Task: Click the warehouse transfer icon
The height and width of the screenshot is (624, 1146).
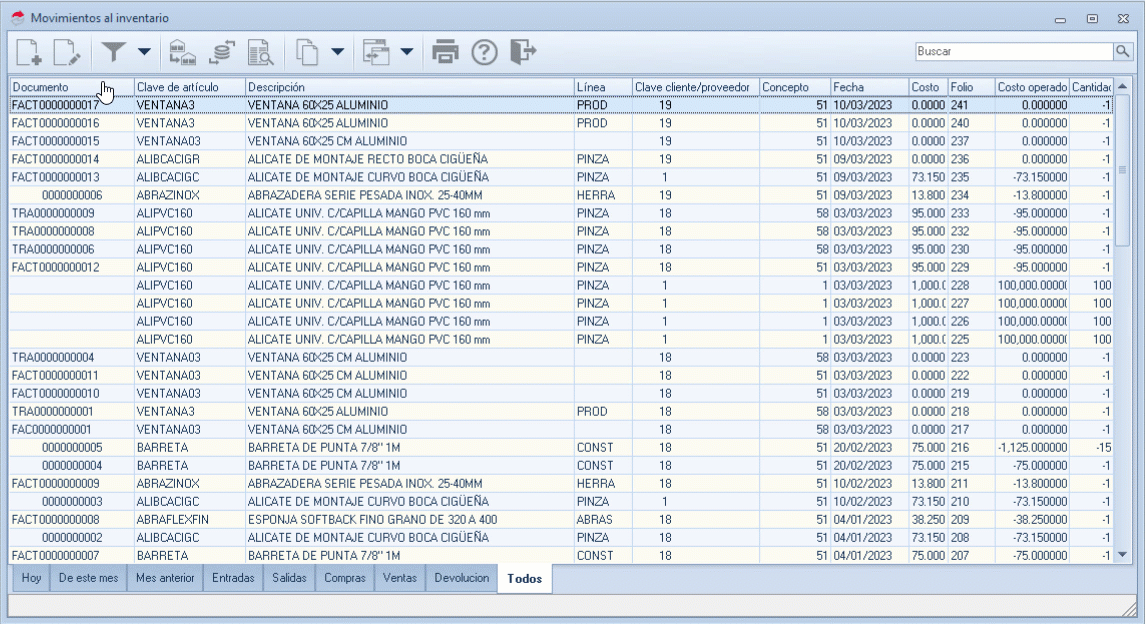Action: [182, 51]
